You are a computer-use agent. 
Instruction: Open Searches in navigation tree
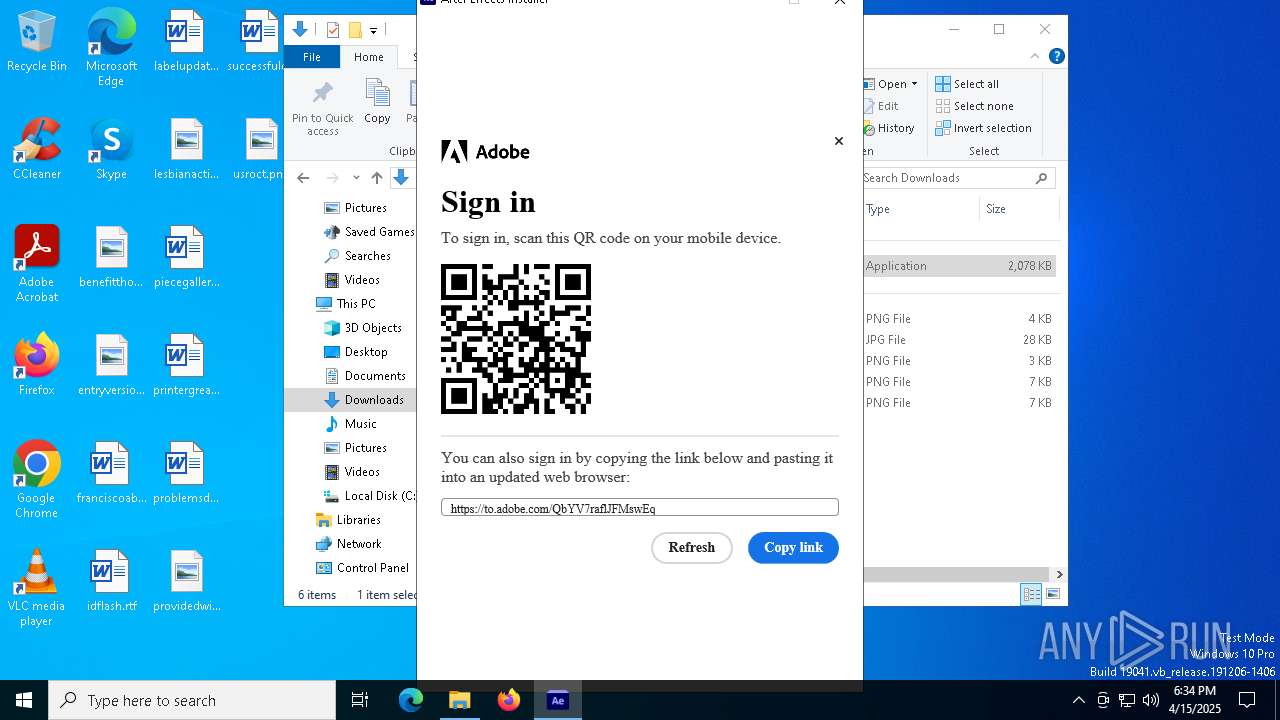(358, 256)
